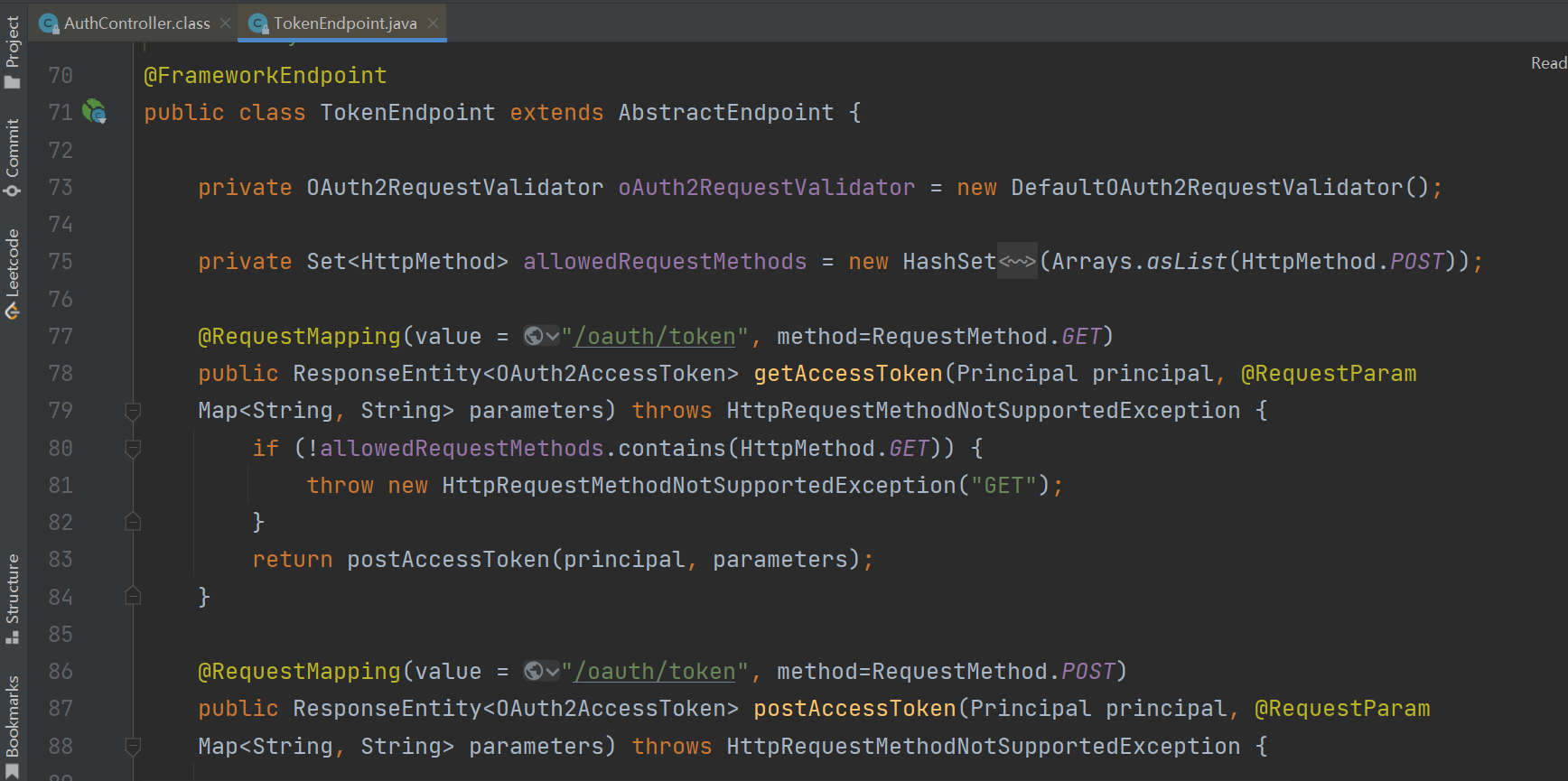Open the Commit tool window
Screen dimensions: 1568x781
[x=13, y=158]
